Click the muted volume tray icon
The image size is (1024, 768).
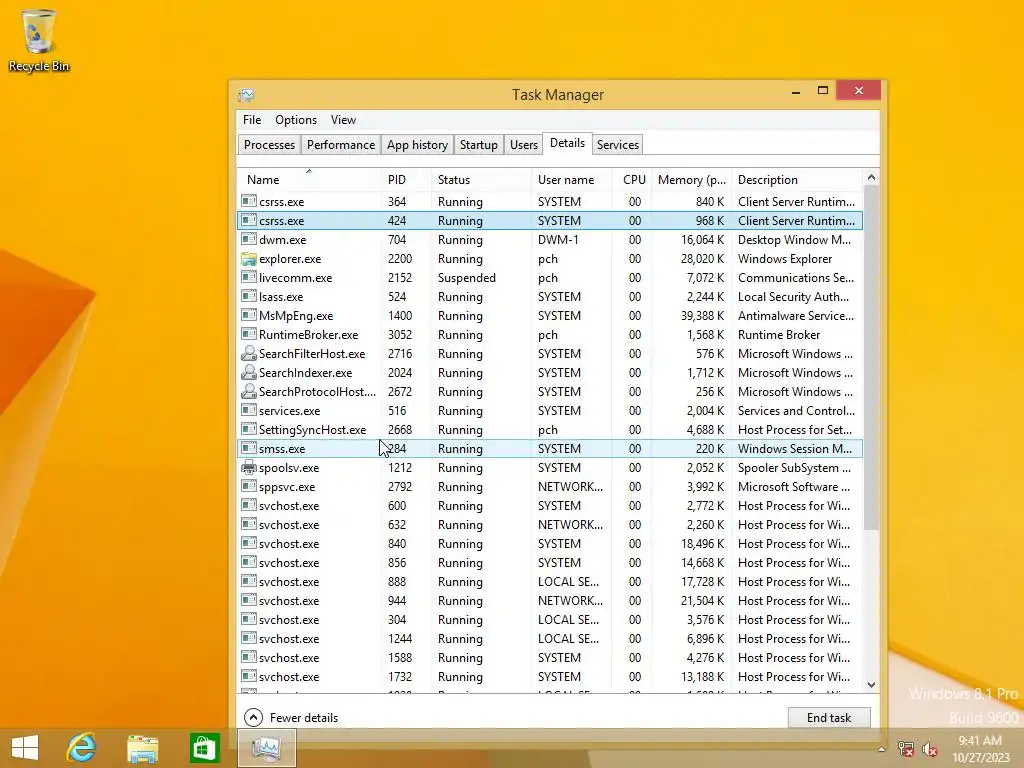click(x=929, y=749)
